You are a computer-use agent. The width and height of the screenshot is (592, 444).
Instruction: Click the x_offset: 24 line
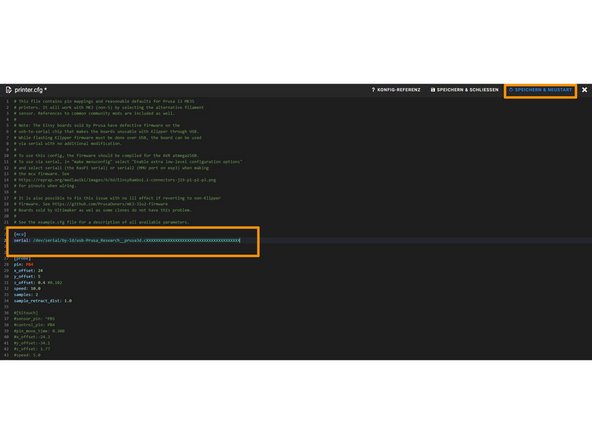click(28, 270)
